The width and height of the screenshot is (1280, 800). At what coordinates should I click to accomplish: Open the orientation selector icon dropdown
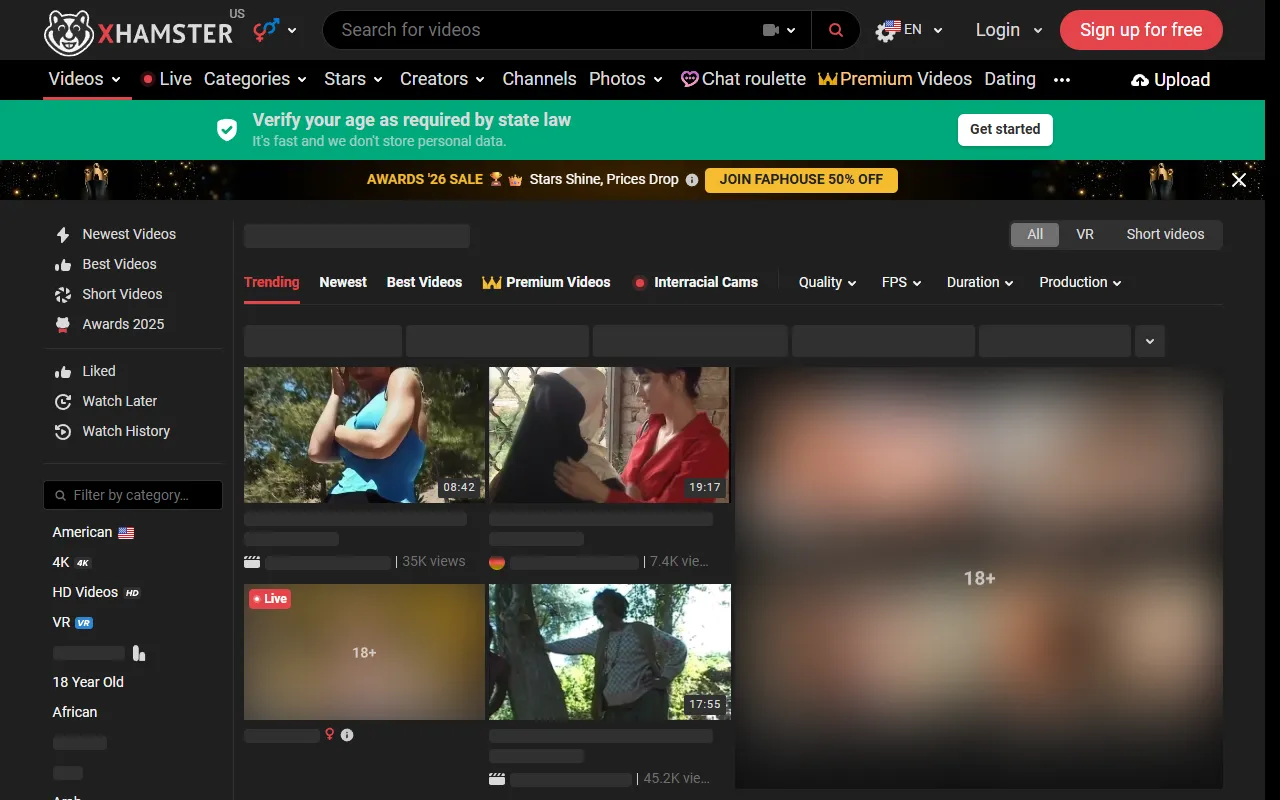(x=275, y=30)
